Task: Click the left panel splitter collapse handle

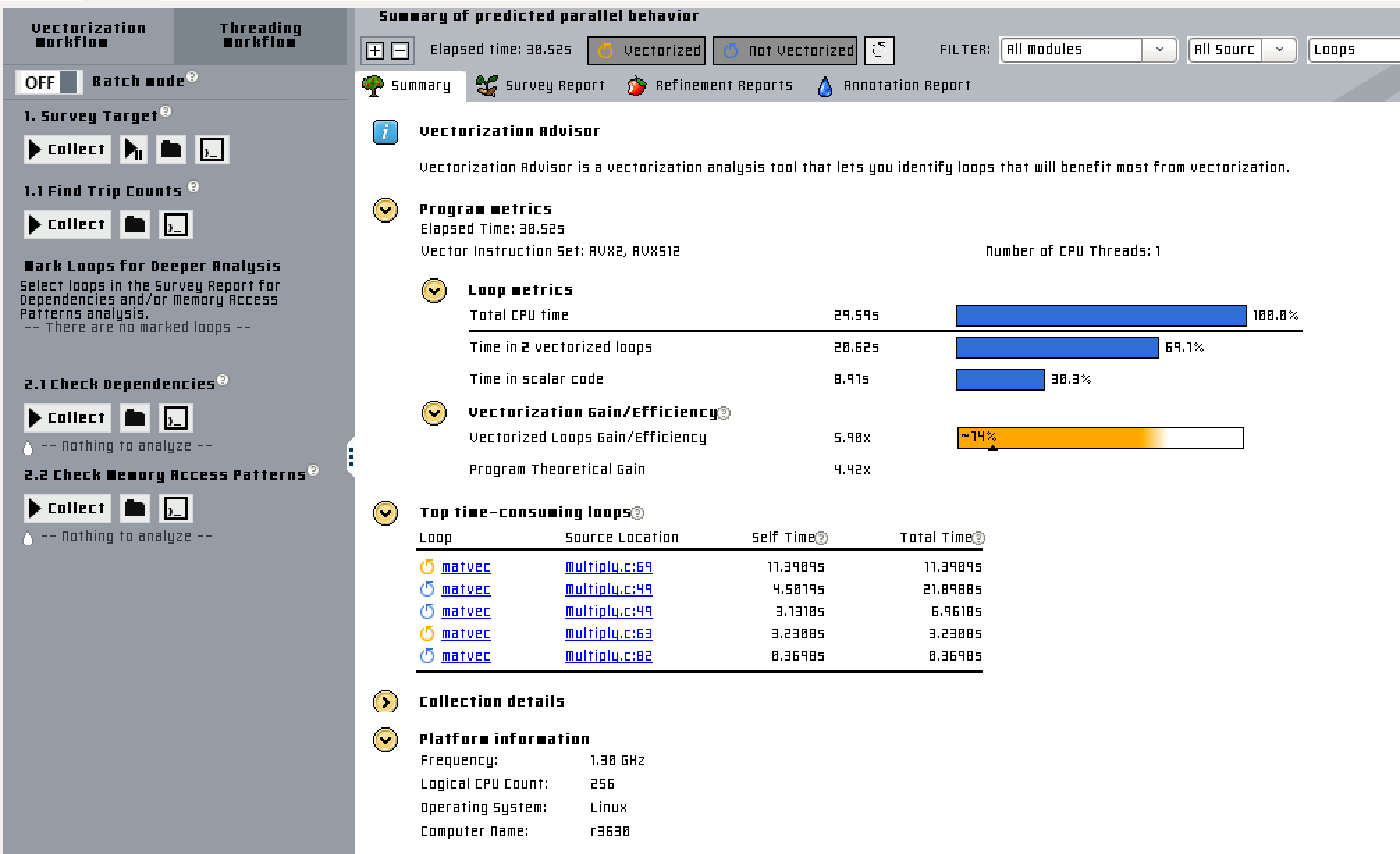Action: pos(351,457)
